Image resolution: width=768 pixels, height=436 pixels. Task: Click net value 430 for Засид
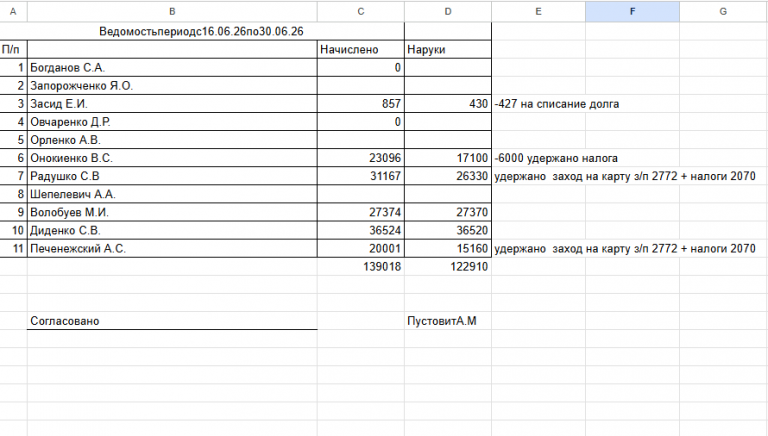(x=448, y=104)
